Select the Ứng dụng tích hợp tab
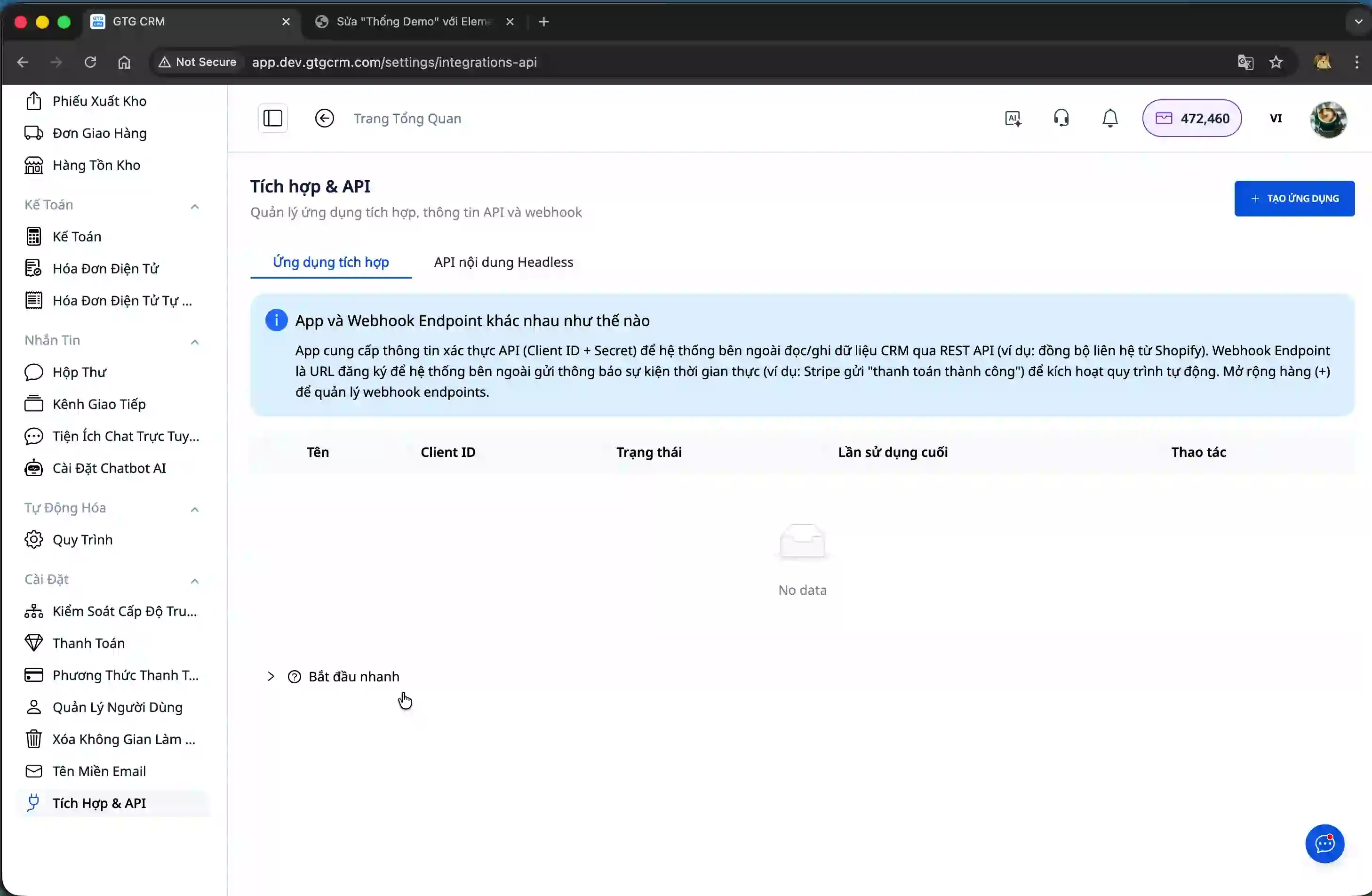The height and width of the screenshot is (896, 1372). (330, 262)
